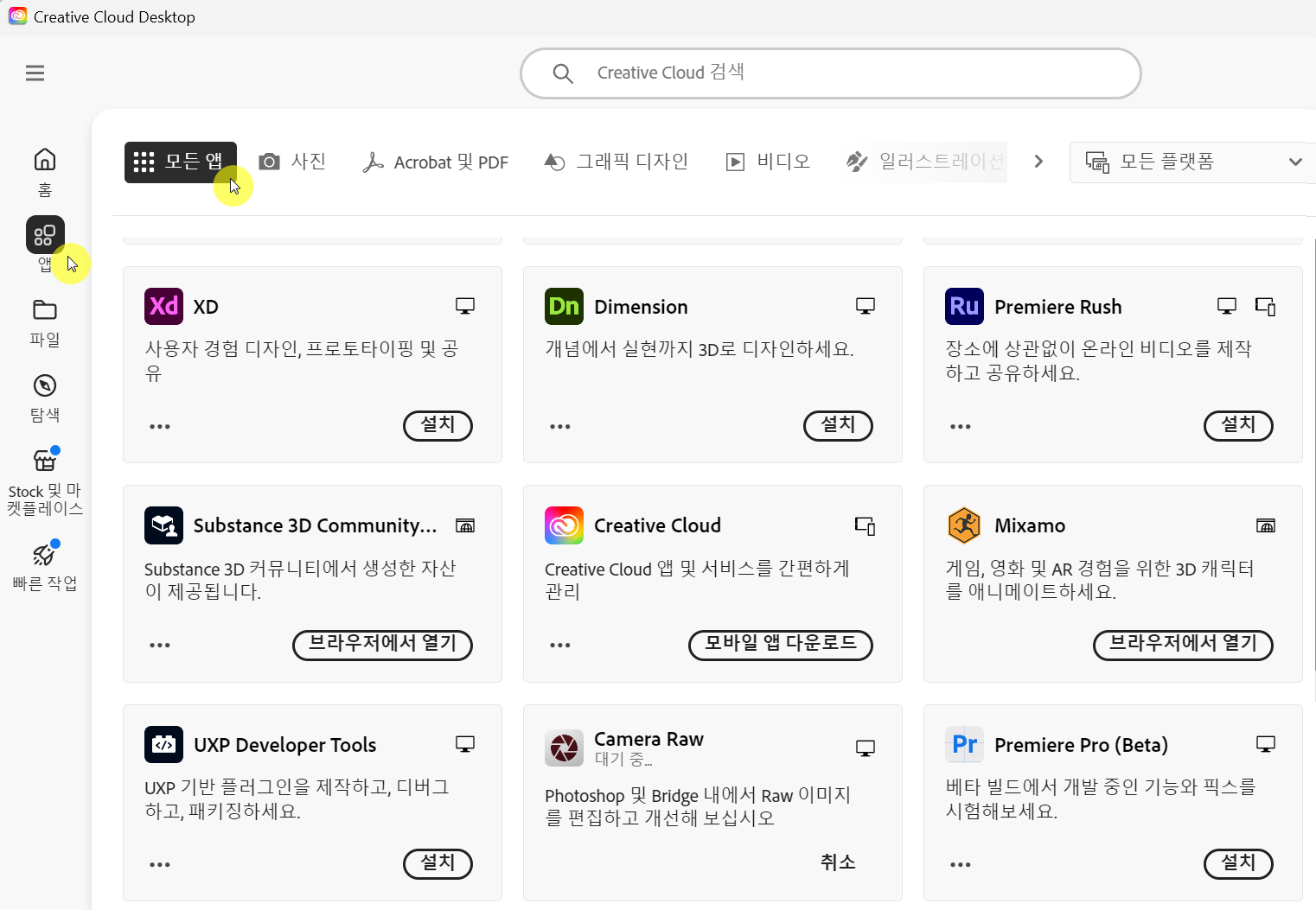Open more options on XD card

click(x=160, y=426)
